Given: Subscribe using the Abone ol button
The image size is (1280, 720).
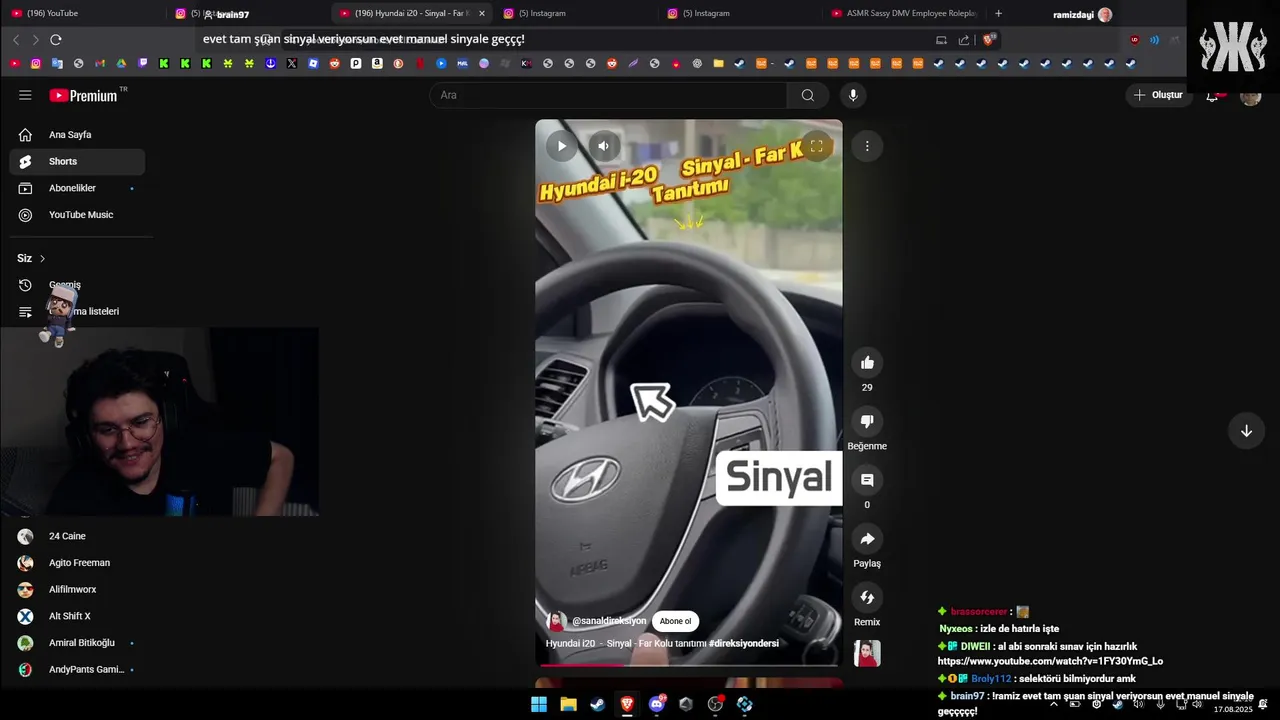Looking at the screenshot, I should (675, 621).
